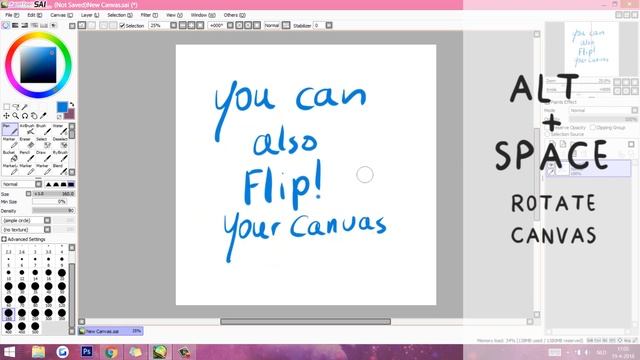Open the Stabilizer value dropdown
The height and width of the screenshot is (360, 640).
point(329,25)
